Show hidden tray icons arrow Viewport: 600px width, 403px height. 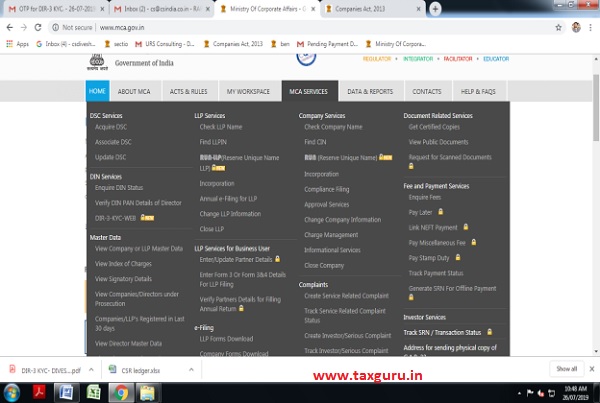click(x=519, y=393)
